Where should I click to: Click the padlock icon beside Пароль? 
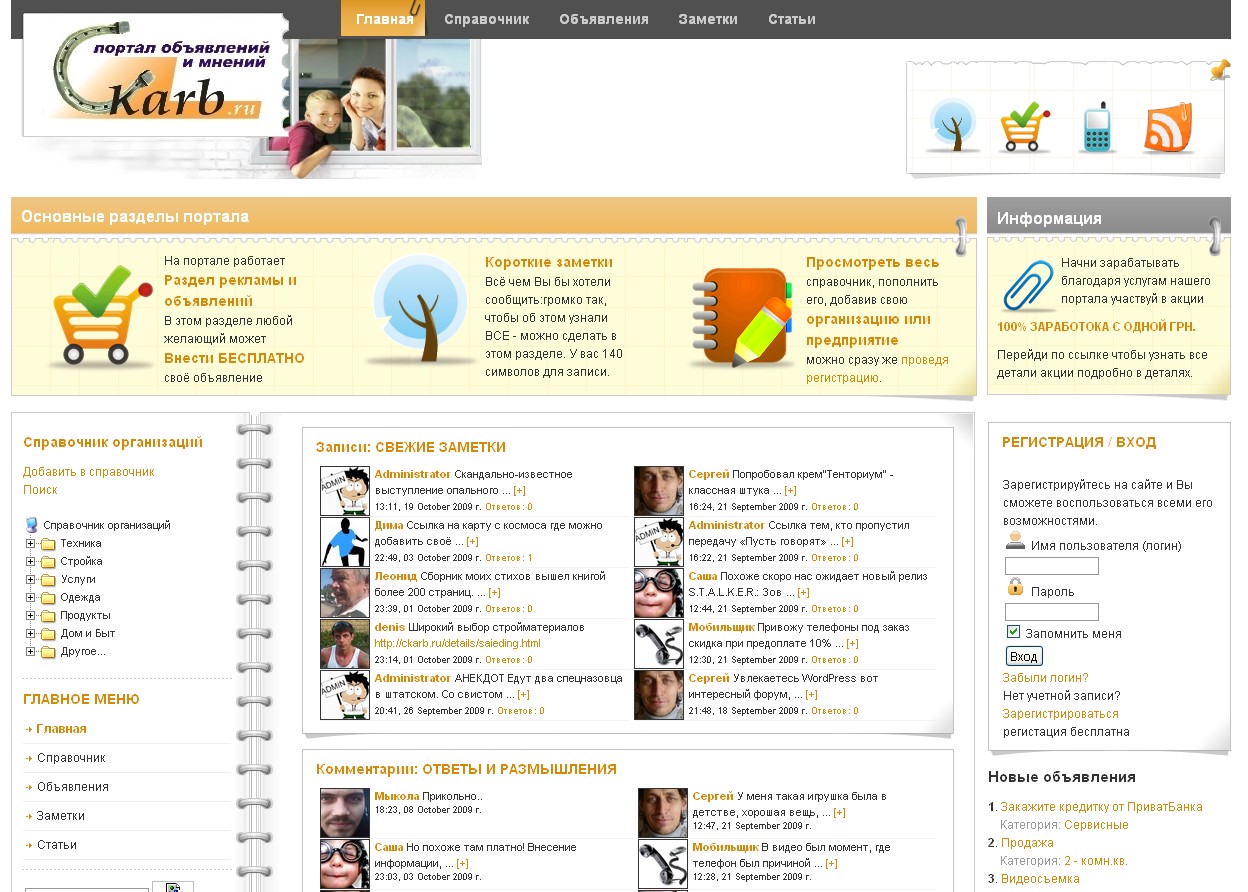pos(1015,587)
